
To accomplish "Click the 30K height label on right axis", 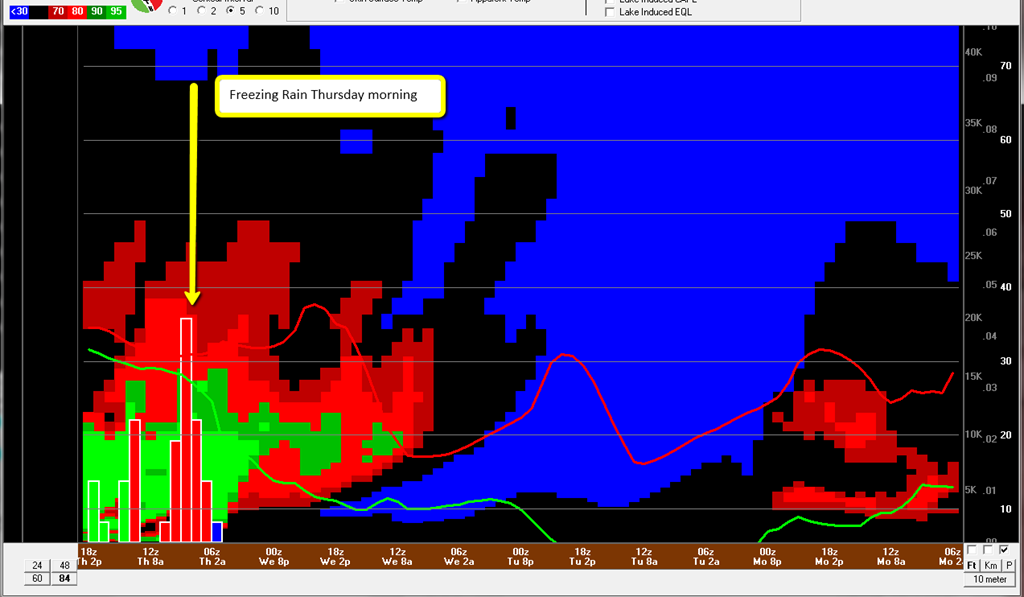I will pos(973,191).
